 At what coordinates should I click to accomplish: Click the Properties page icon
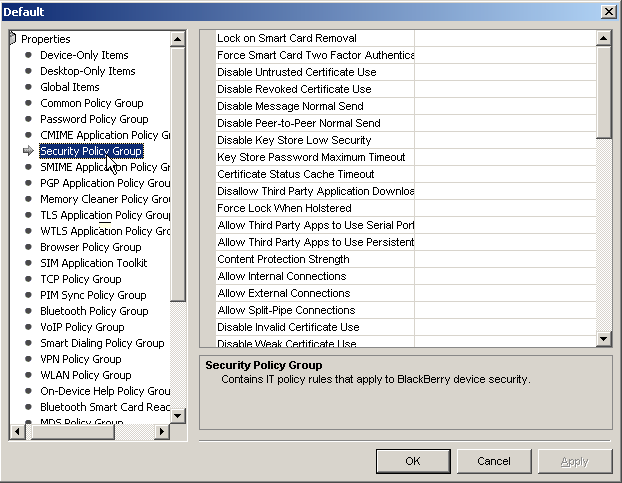(13, 38)
